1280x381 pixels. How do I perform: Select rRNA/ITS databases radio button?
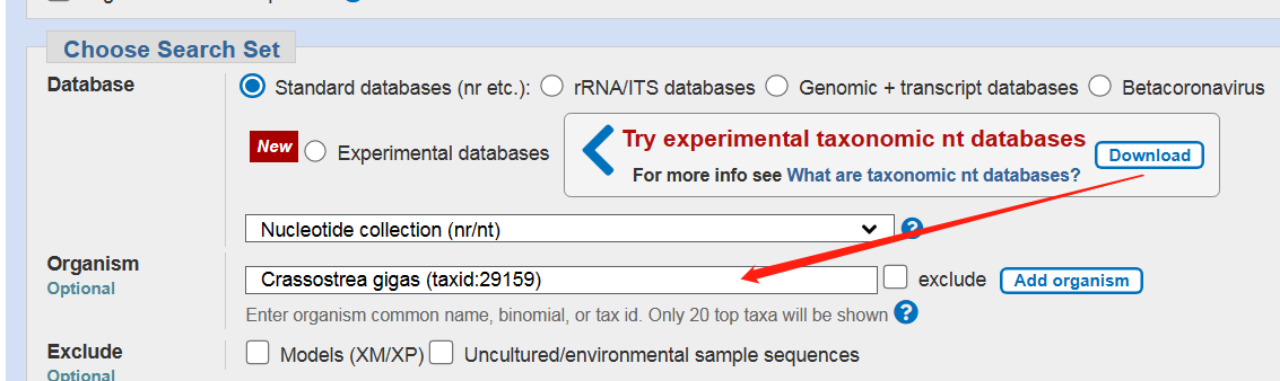click(552, 87)
